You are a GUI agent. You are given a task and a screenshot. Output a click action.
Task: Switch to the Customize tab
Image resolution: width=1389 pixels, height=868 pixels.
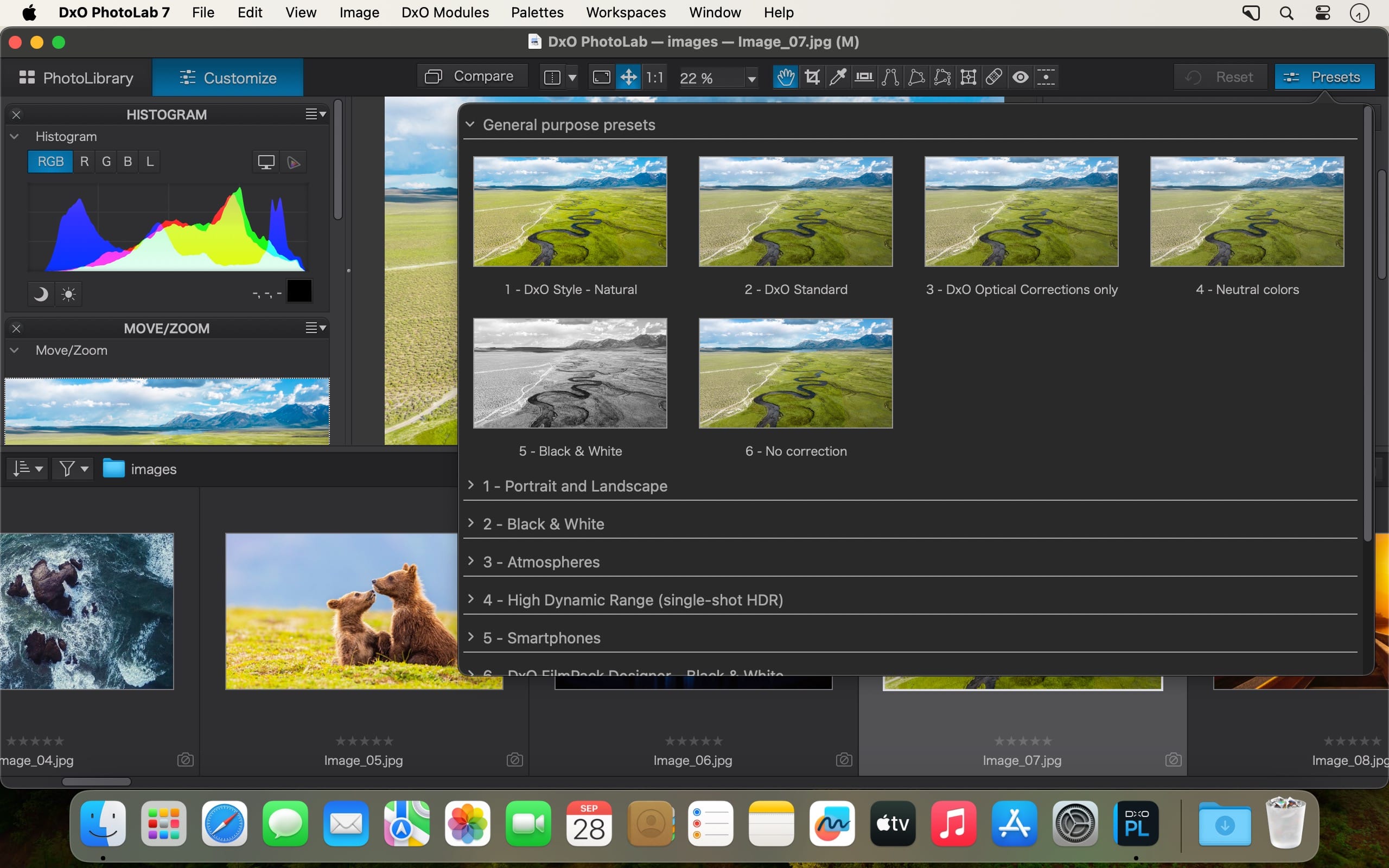coord(228,78)
